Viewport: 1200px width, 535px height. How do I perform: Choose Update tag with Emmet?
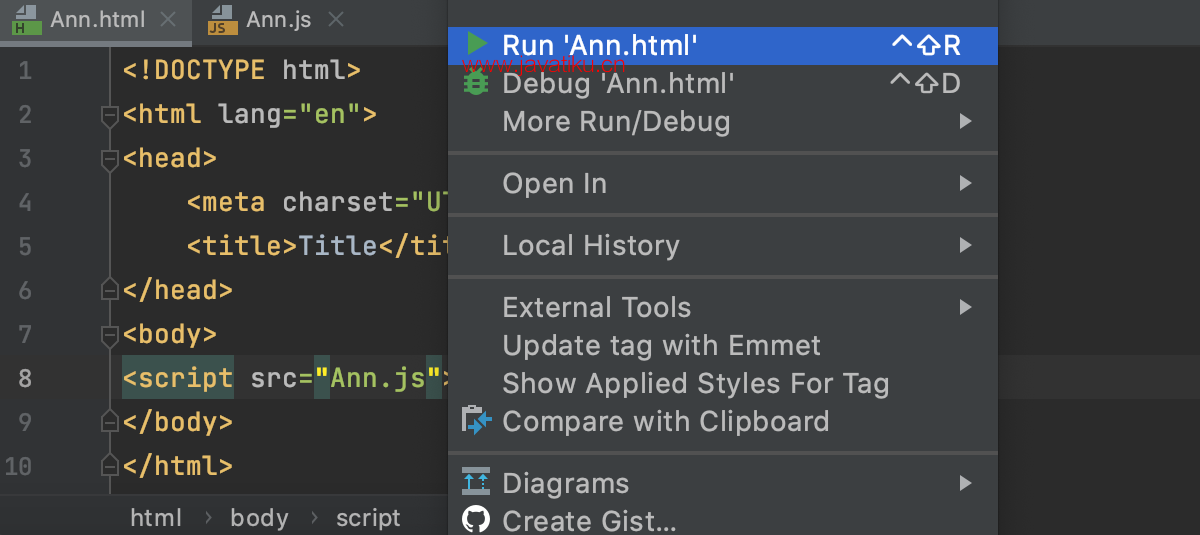722,346
